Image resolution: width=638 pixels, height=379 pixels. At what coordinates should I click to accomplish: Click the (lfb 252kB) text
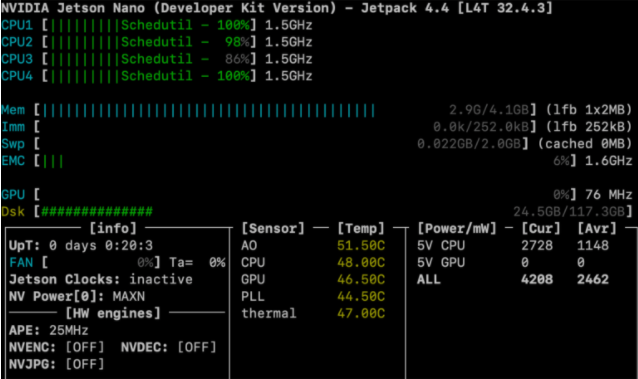coord(588,127)
